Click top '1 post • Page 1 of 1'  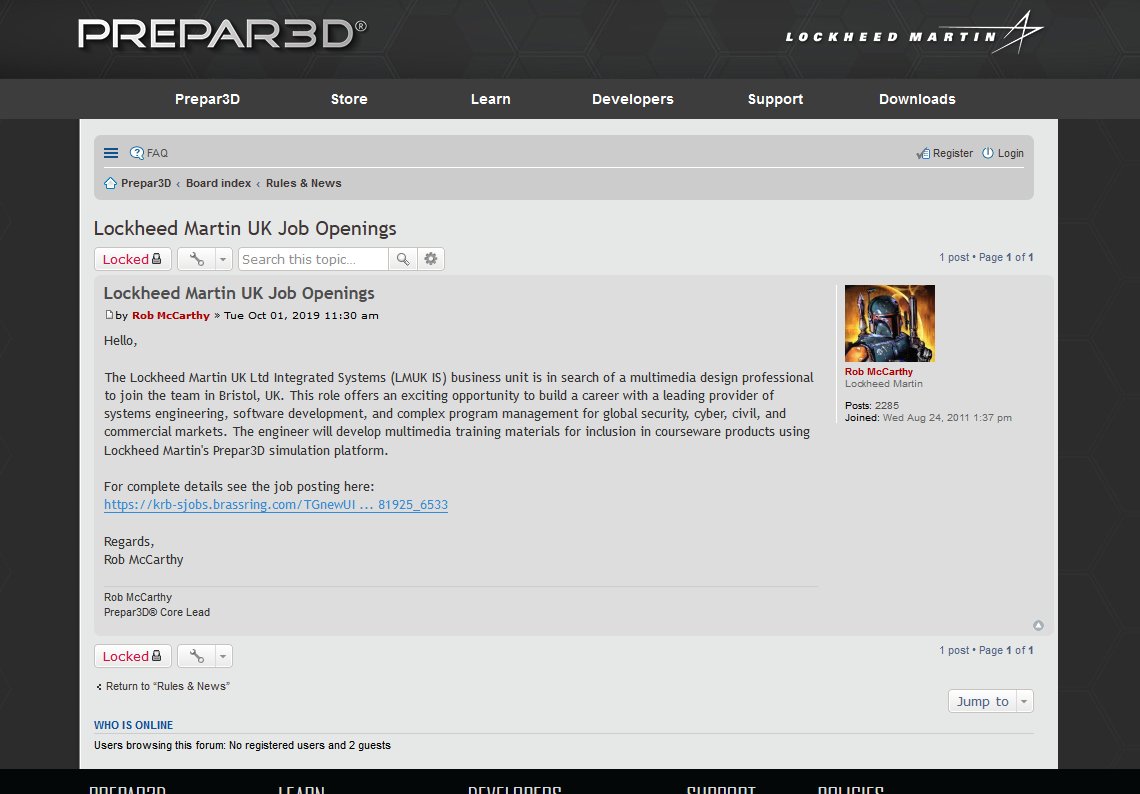(986, 257)
